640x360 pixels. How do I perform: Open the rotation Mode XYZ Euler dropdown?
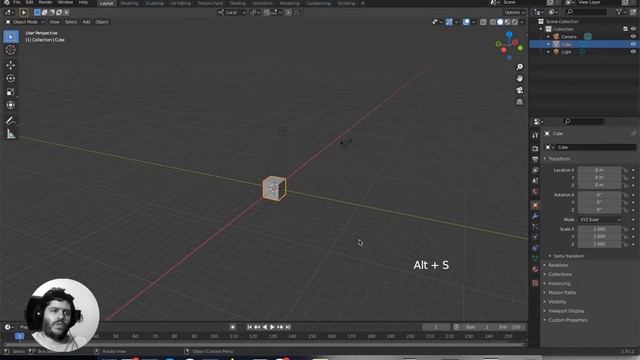click(600, 220)
